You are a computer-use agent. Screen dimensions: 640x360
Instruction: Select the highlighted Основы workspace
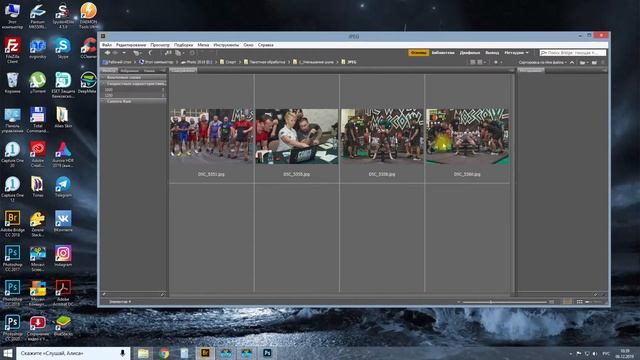[x=418, y=53]
